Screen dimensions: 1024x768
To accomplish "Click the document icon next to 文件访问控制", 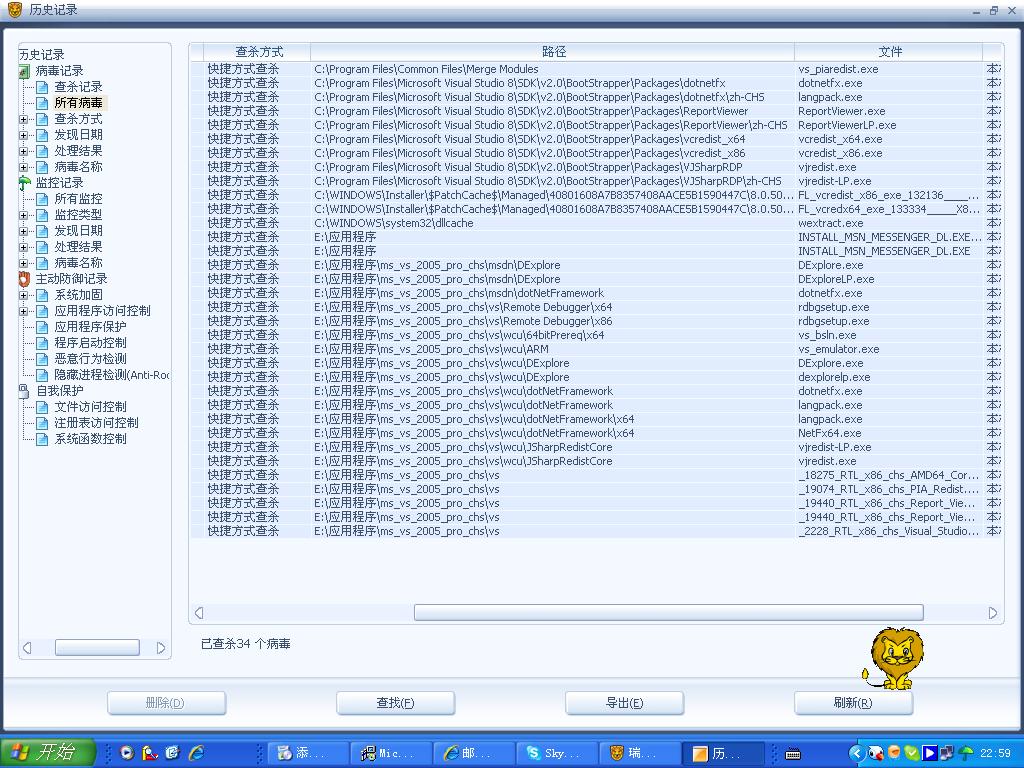I will tap(42, 407).
